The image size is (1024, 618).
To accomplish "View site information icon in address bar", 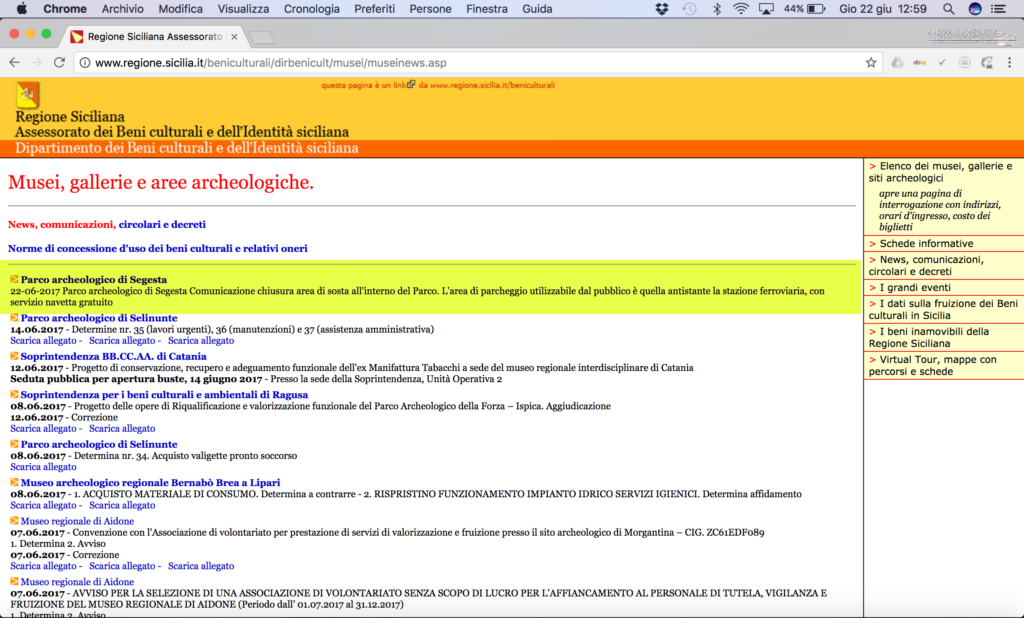I will (x=85, y=63).
